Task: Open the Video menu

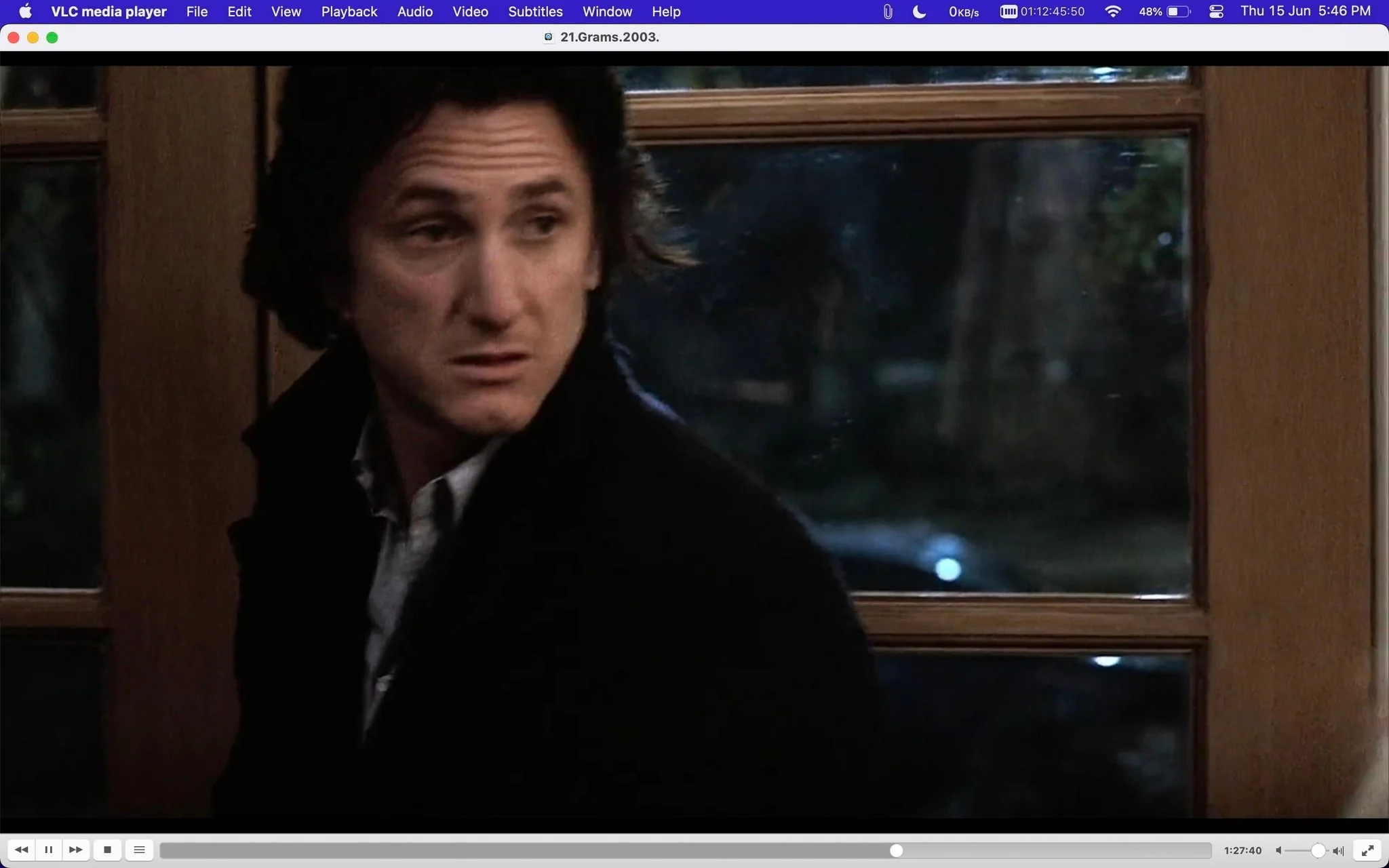Action: click(x=470, y=12)
